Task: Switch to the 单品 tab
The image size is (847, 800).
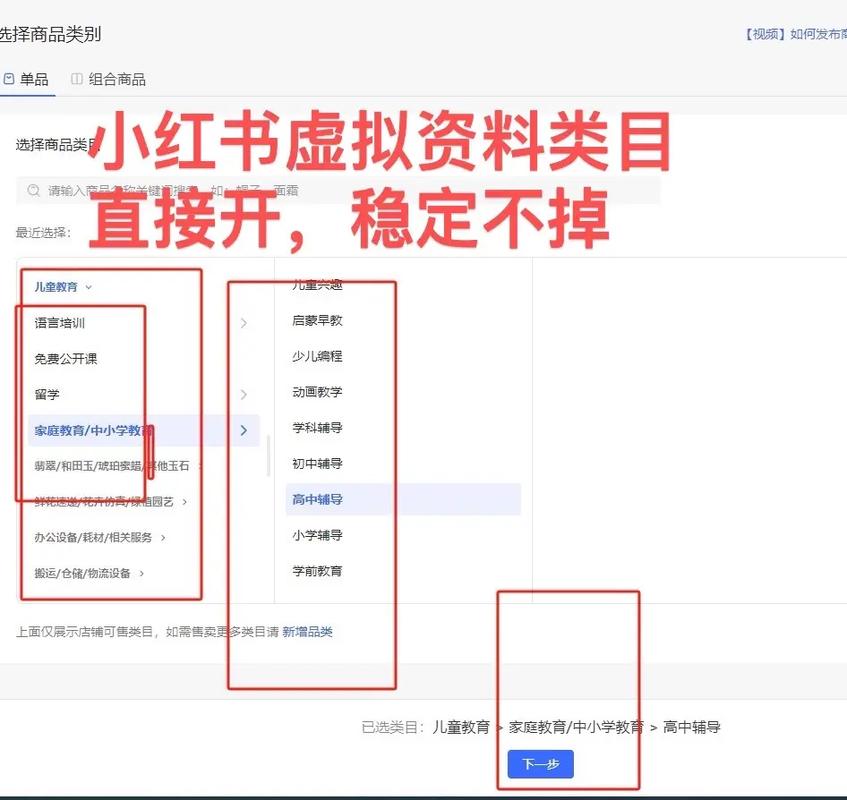Action: 33,79
